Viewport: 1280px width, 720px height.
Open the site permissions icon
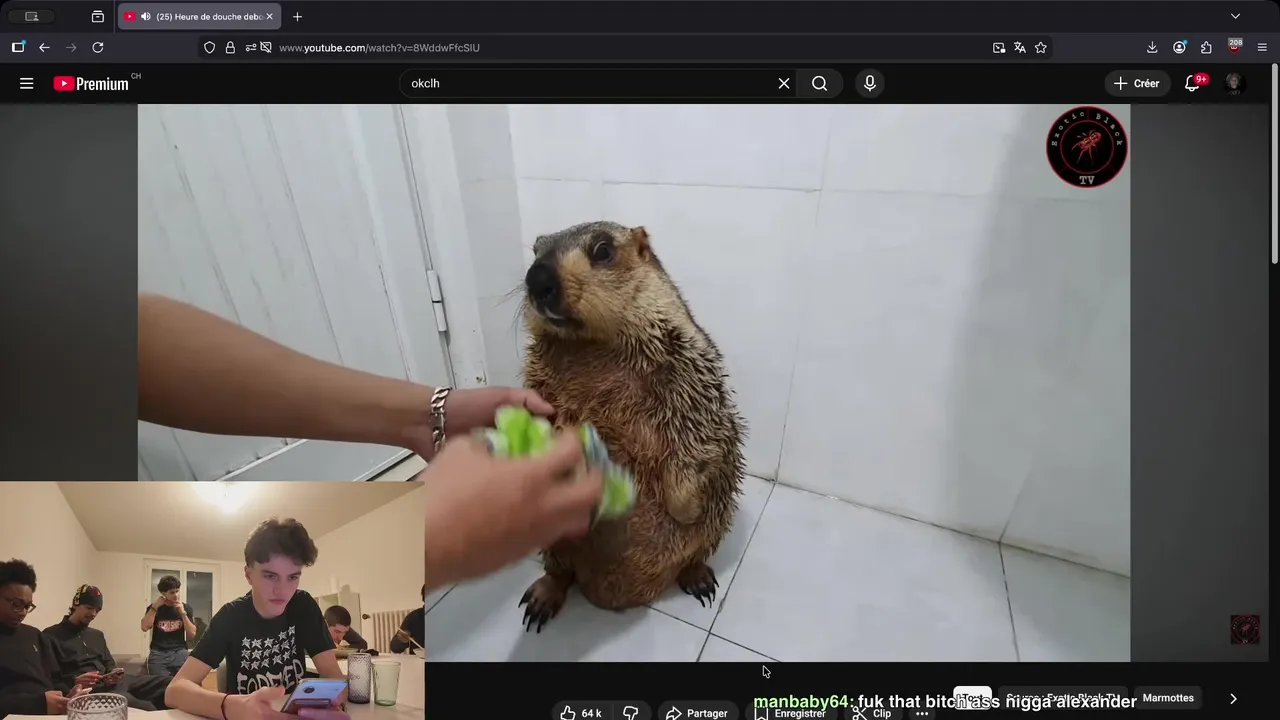[x=251, y=47]
